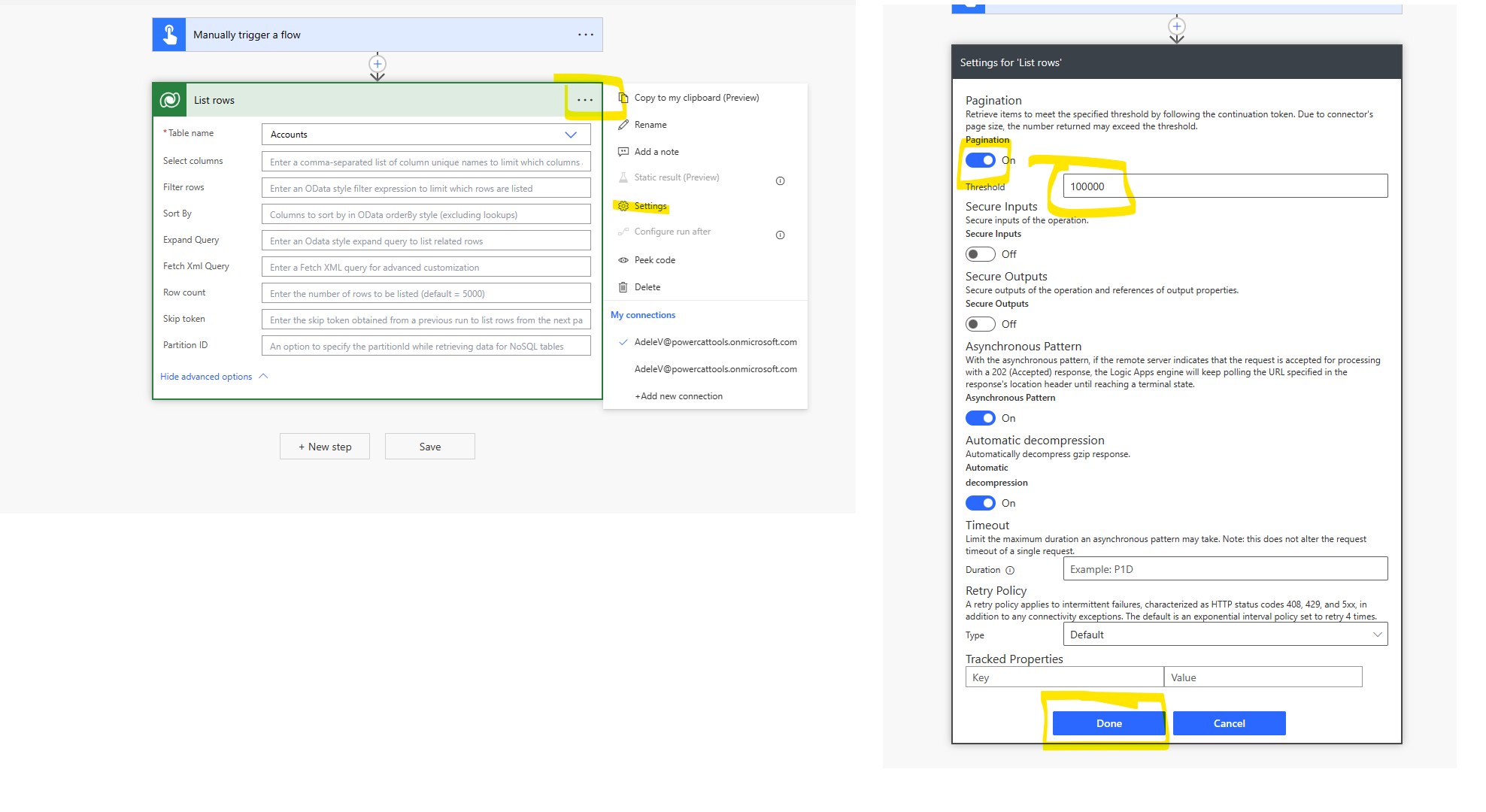Click the plus icon to insert a step
Image resolution: width=1486 pixels, height=812 pixels.
(377, 65)
